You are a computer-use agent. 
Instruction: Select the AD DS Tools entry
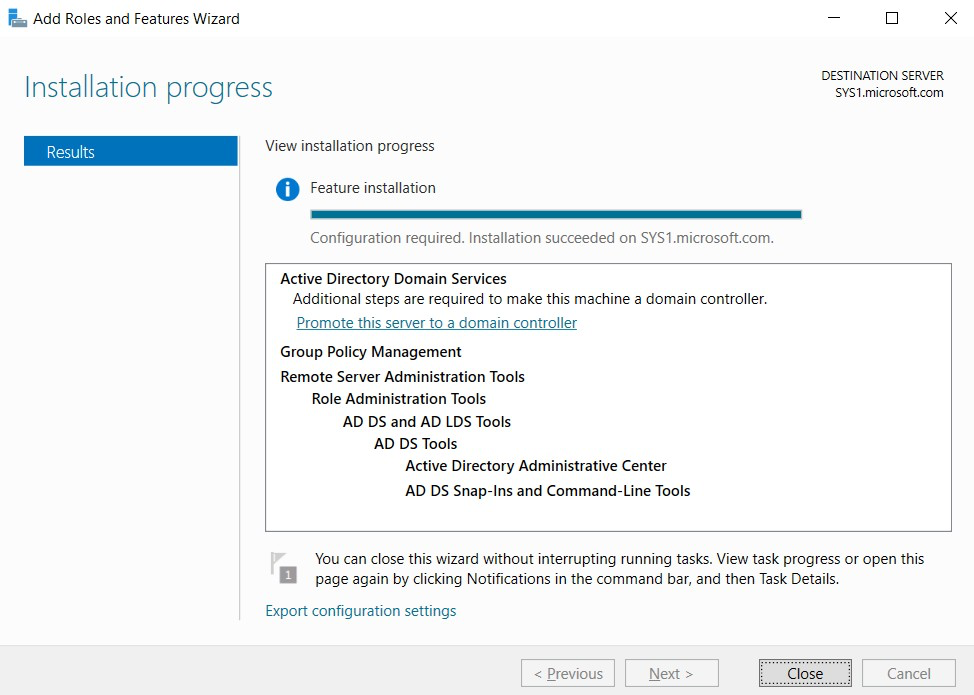416,444
